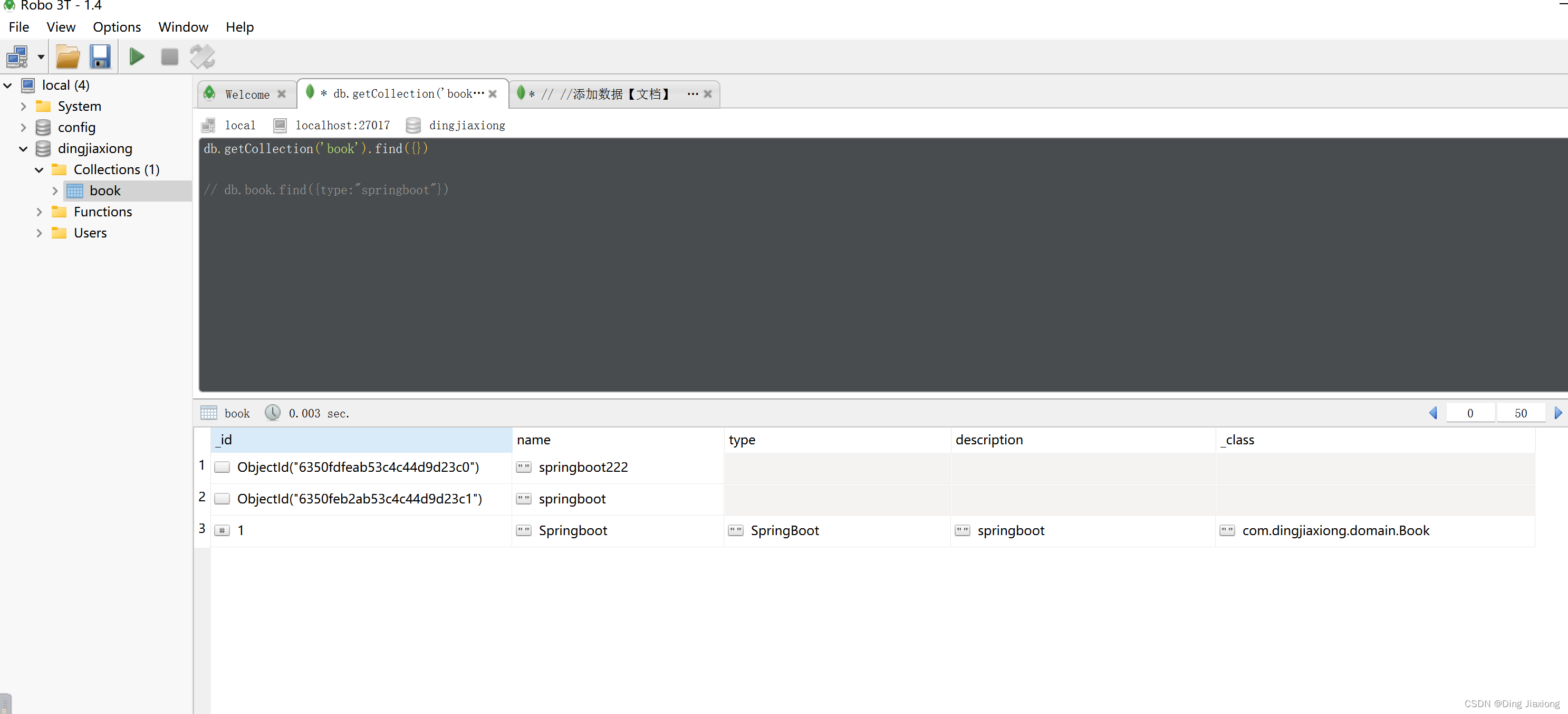Open the Help menu
Screen dimensions: 1568x714
pyautogui.click(x=240, y=27)
